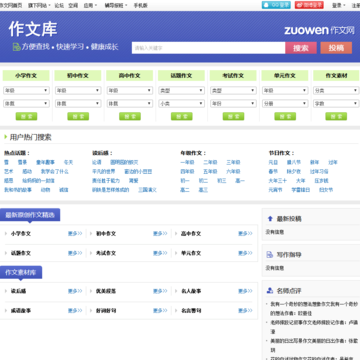Open the 小类 dropdown under 话题作文
The width and height of the screenshot is (360, 360).
click(181, 104)
